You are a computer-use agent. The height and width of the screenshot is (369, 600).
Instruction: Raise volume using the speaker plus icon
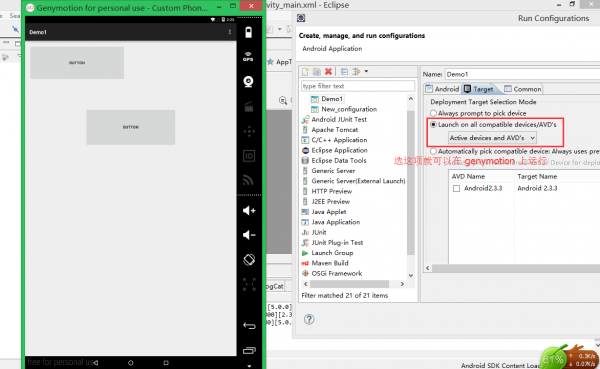(249, 211)
